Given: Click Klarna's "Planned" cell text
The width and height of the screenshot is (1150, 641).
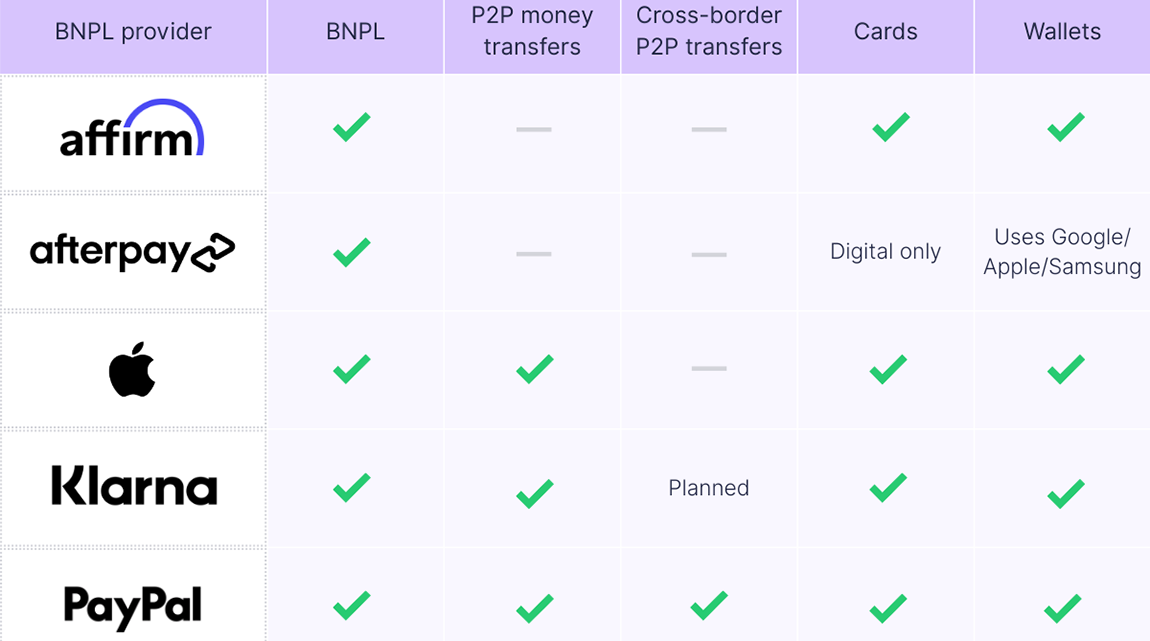Looking at the screenshot, I should [x=708, y=488].
